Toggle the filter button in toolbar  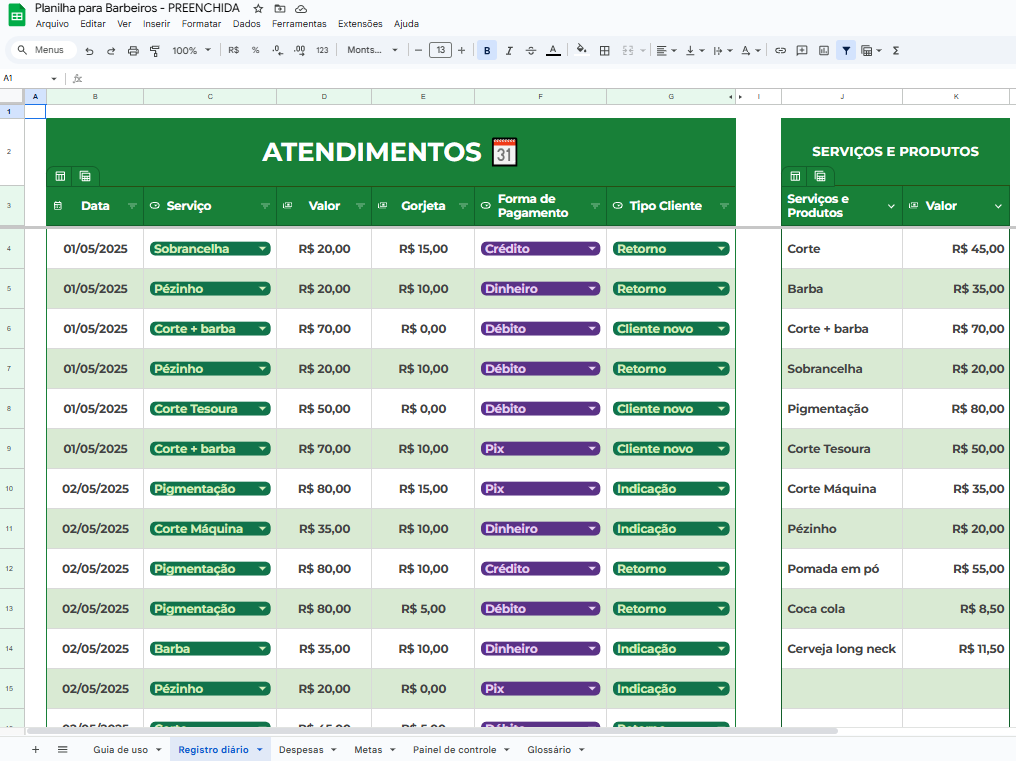pos(847,50)
